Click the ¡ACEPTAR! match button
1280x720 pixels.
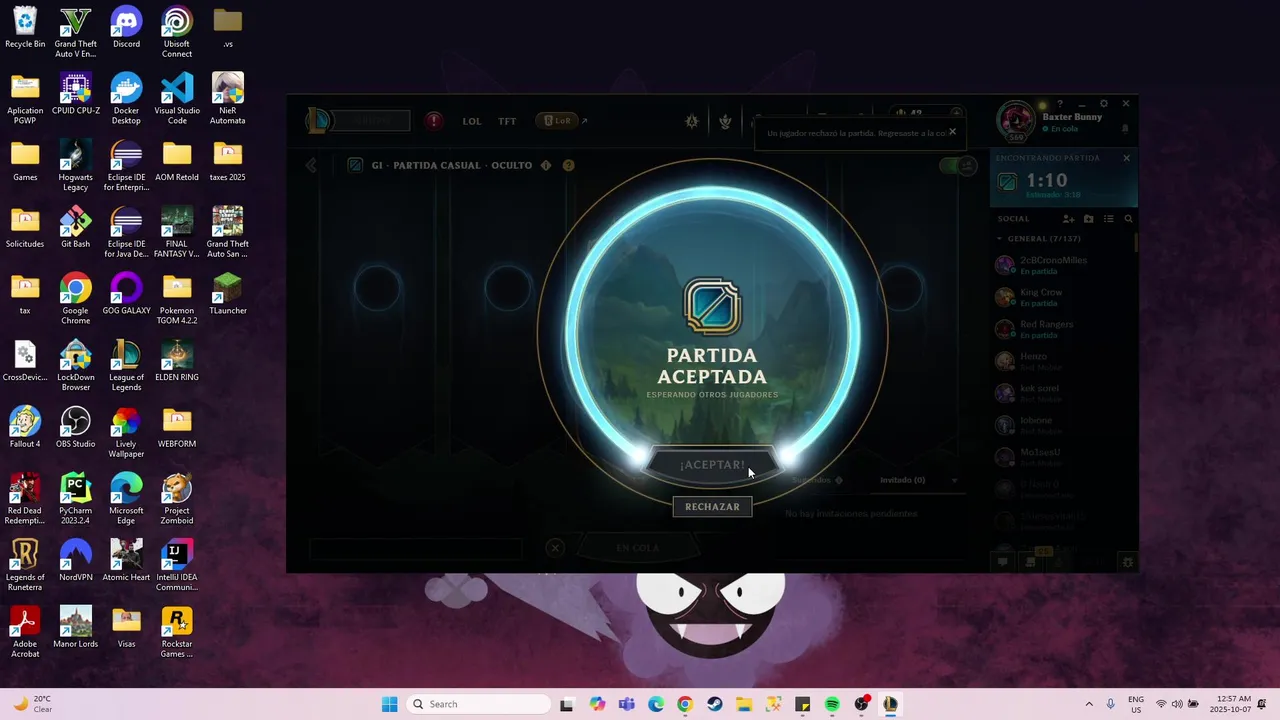click(x=712, y=465)
